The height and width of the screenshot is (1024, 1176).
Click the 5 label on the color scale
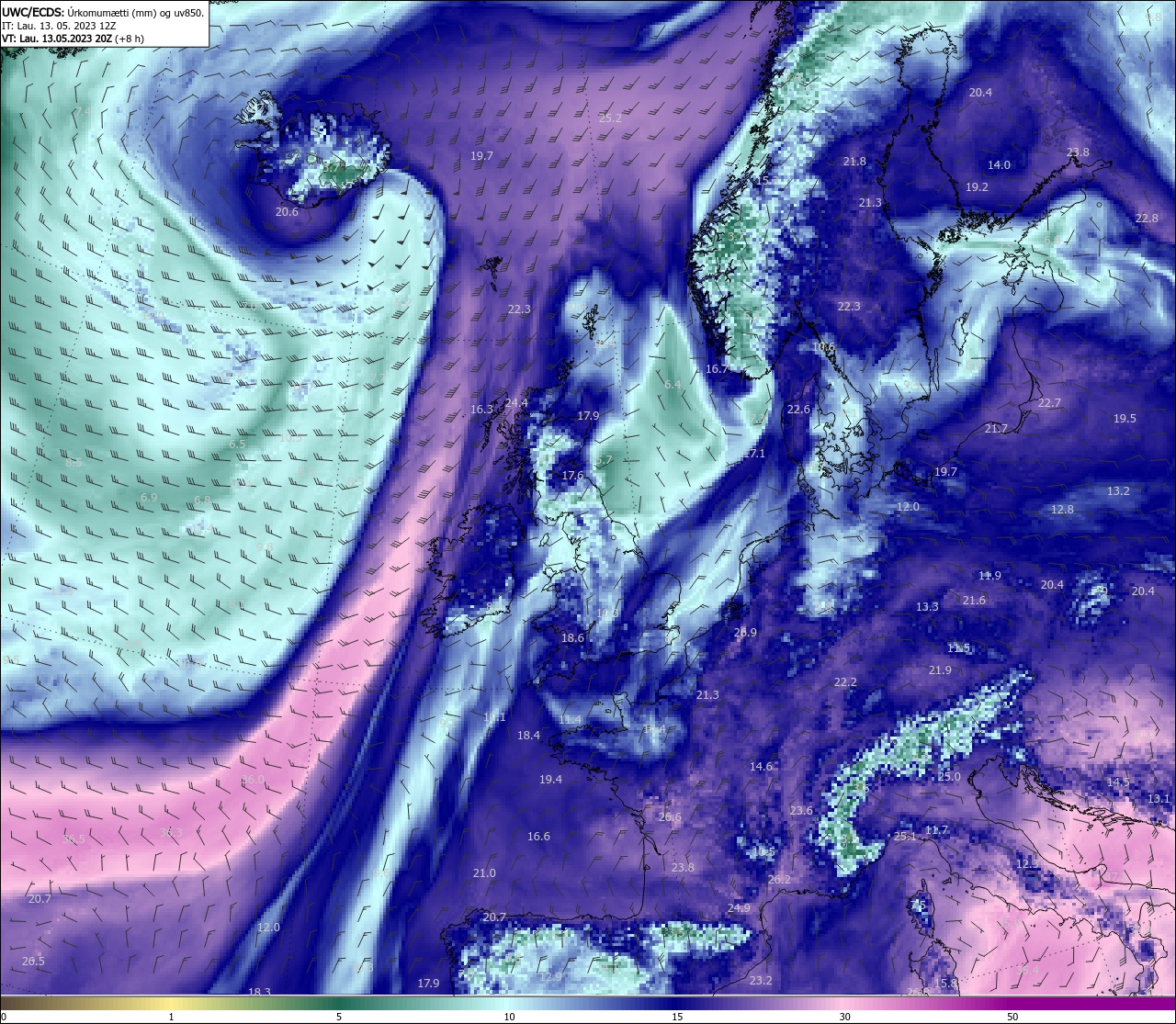pos(339,1017)
